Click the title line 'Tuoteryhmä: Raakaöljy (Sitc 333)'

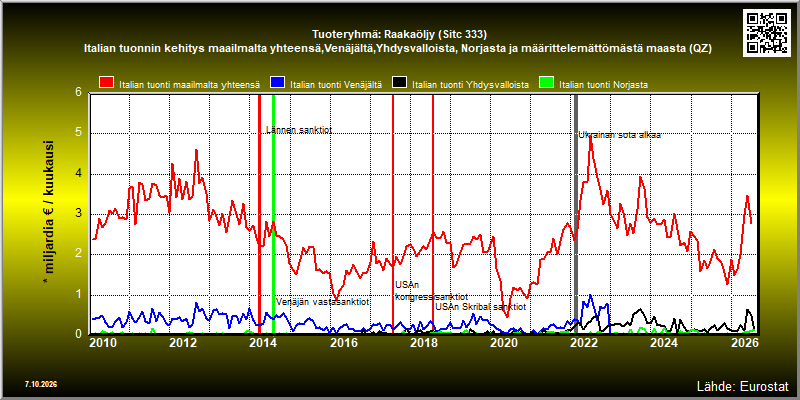click(x=399, y=35)
